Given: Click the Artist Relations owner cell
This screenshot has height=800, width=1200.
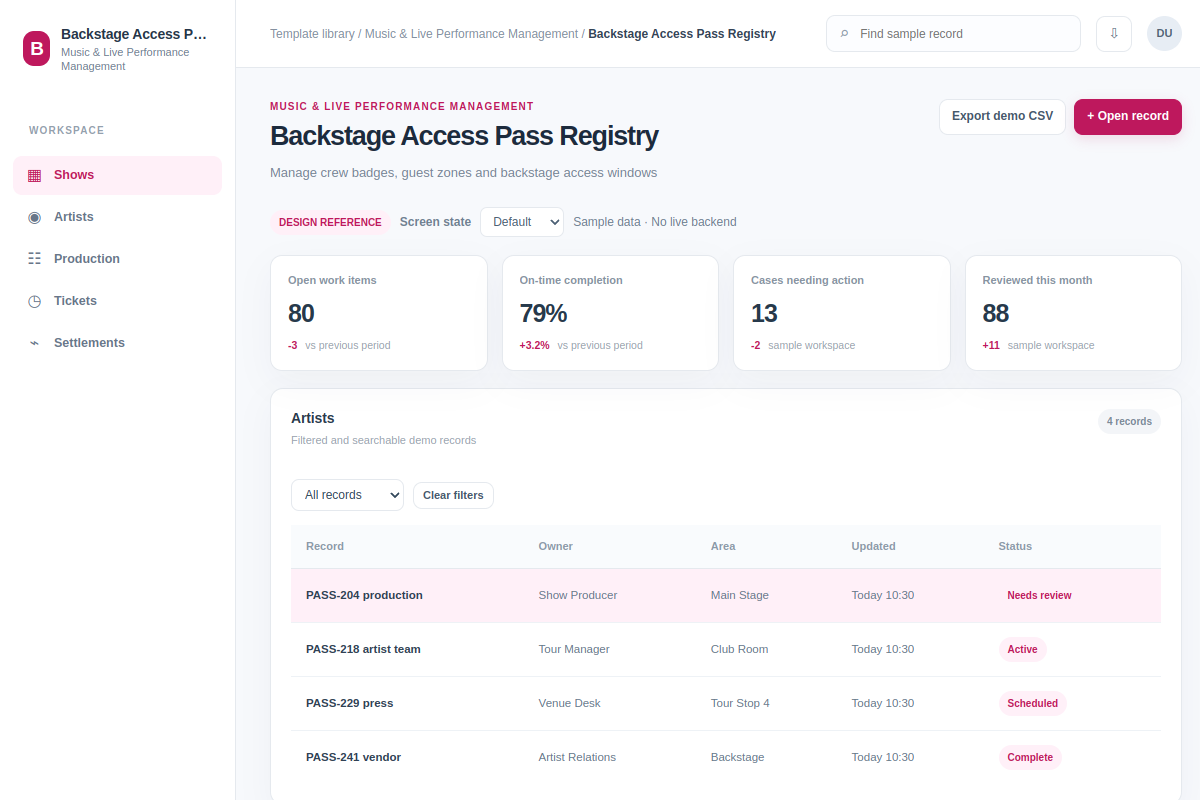Looking at the screenshot, I should pos(577,757).
